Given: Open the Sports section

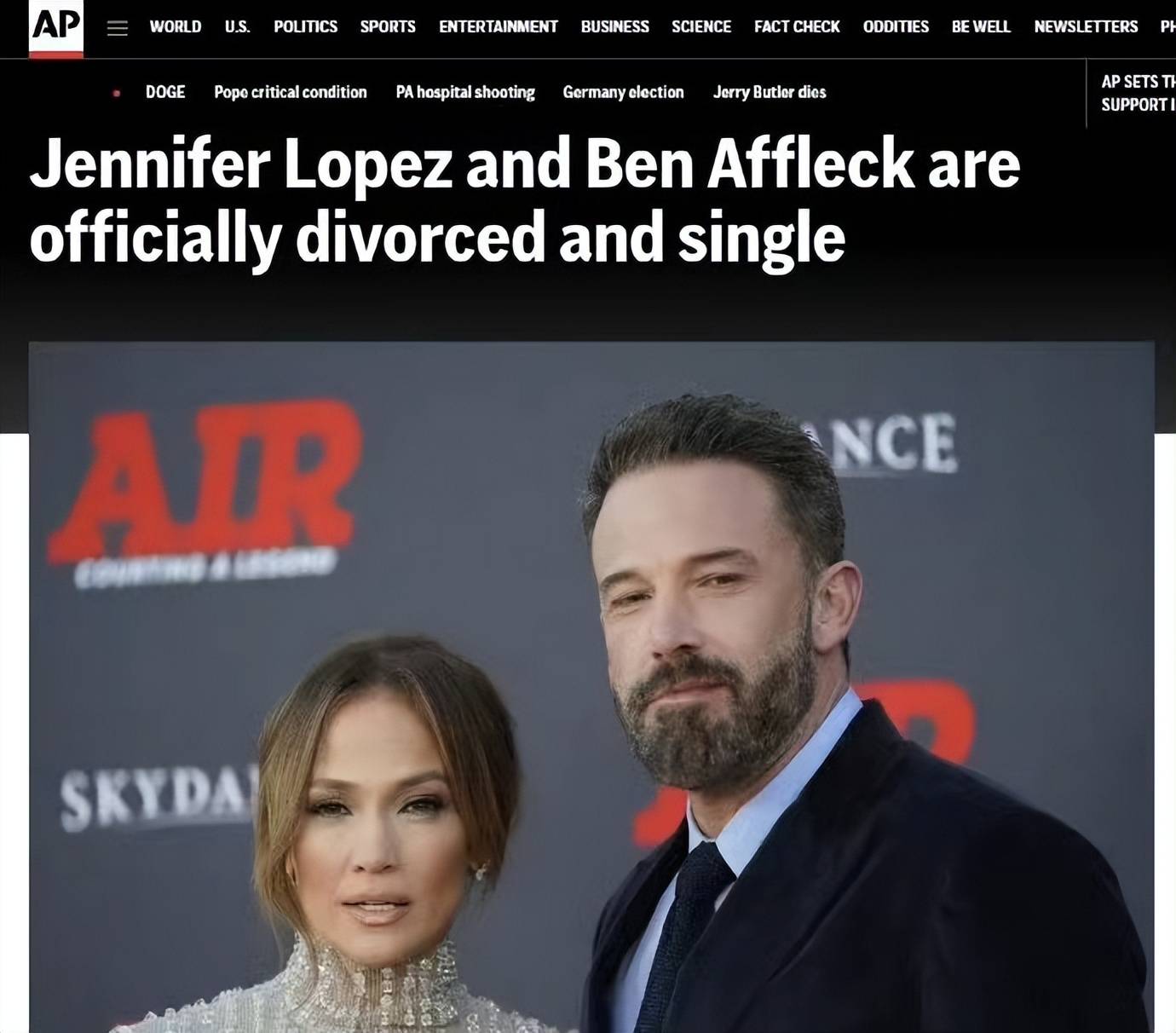Looking at the screenshot, I should click(x=388, y=26).
